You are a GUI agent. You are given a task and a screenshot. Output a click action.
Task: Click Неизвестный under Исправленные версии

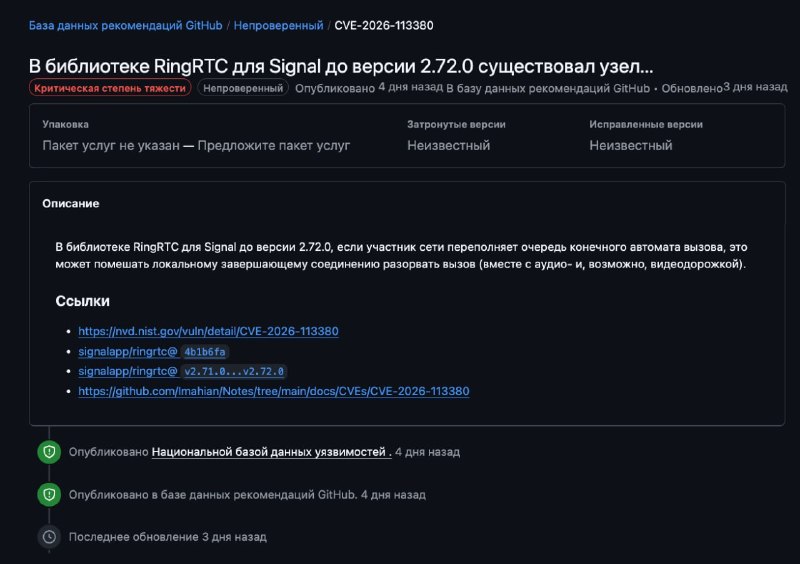click(631, 145)
